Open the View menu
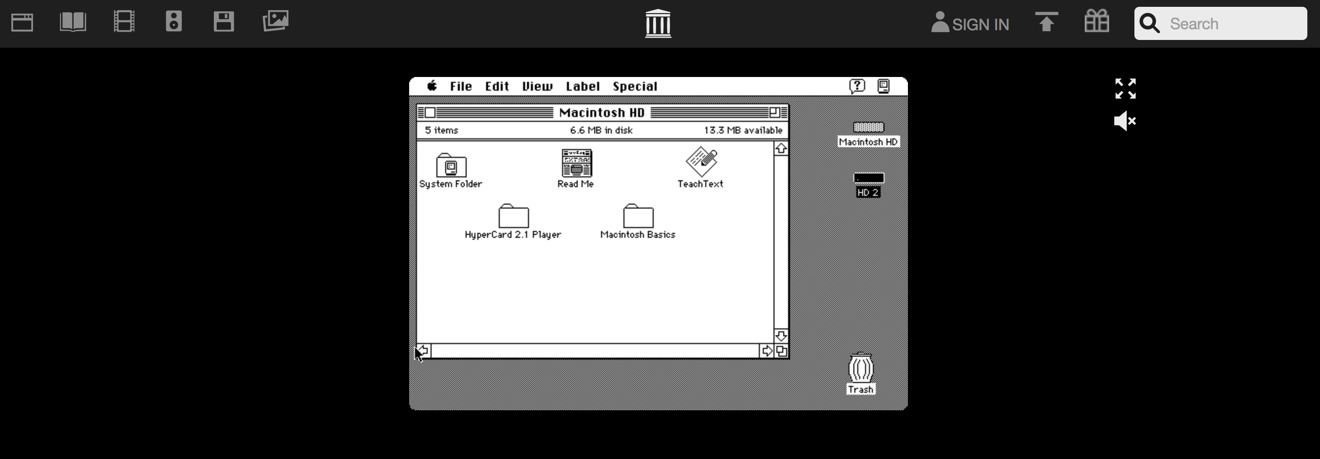This screenshot has height=459, width=1320. click(x=537, y=86)
